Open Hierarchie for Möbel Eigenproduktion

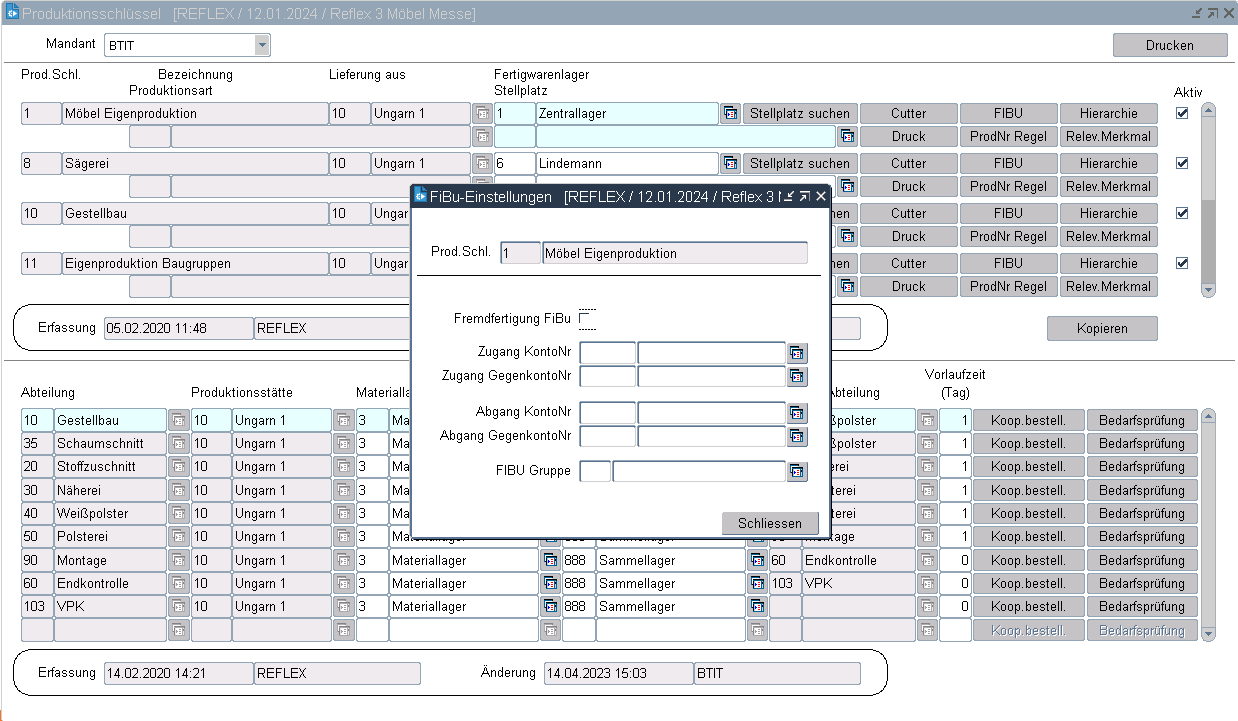[x=1108, y=114]
